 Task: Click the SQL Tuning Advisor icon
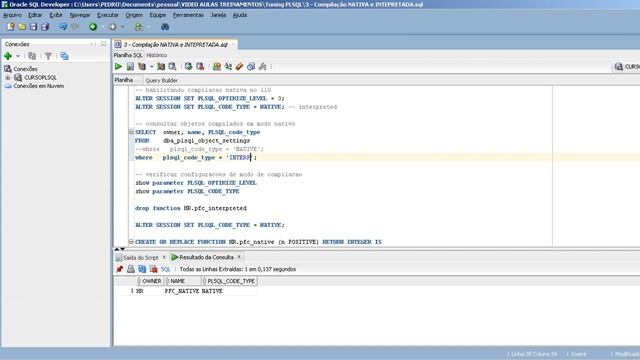click(x=173, y=67)
